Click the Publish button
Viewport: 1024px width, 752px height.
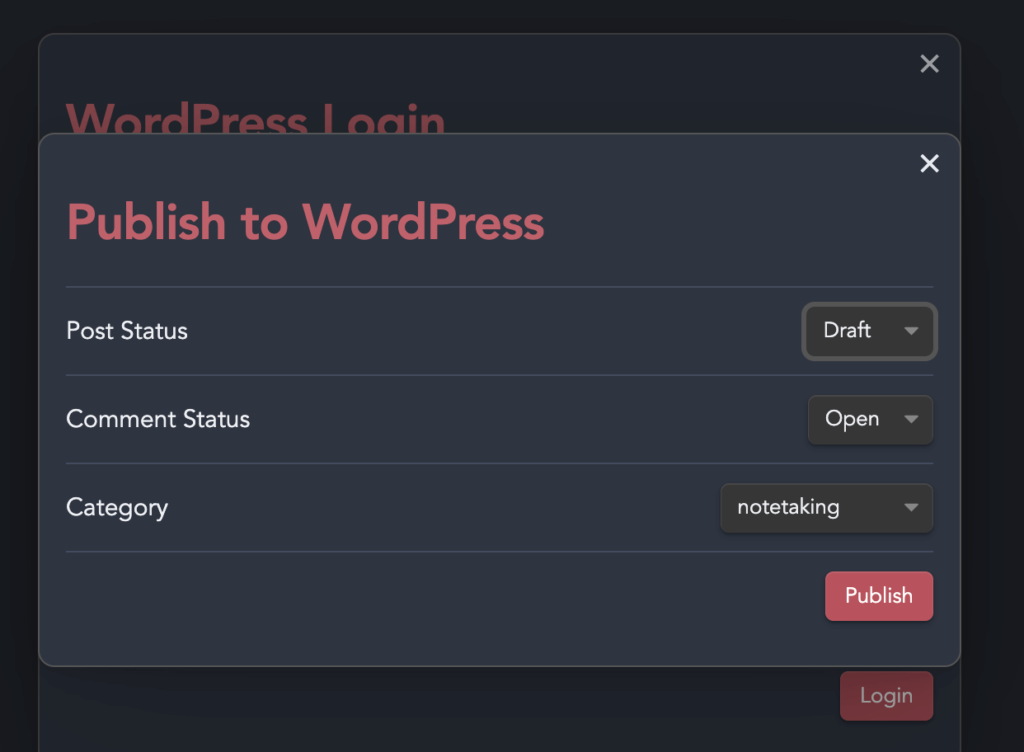click(879, 596)
